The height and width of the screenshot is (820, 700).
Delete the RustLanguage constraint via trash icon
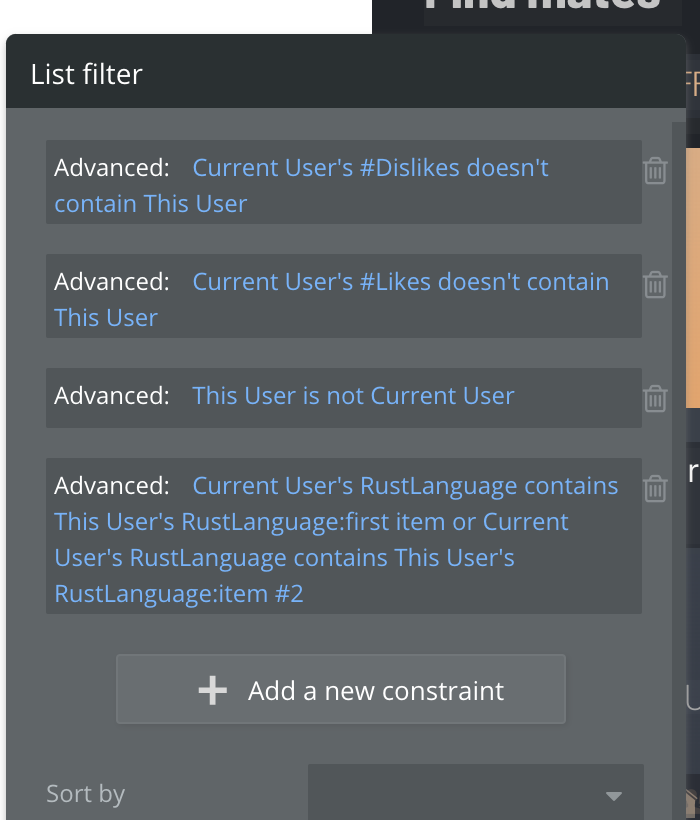pos(655,488)
